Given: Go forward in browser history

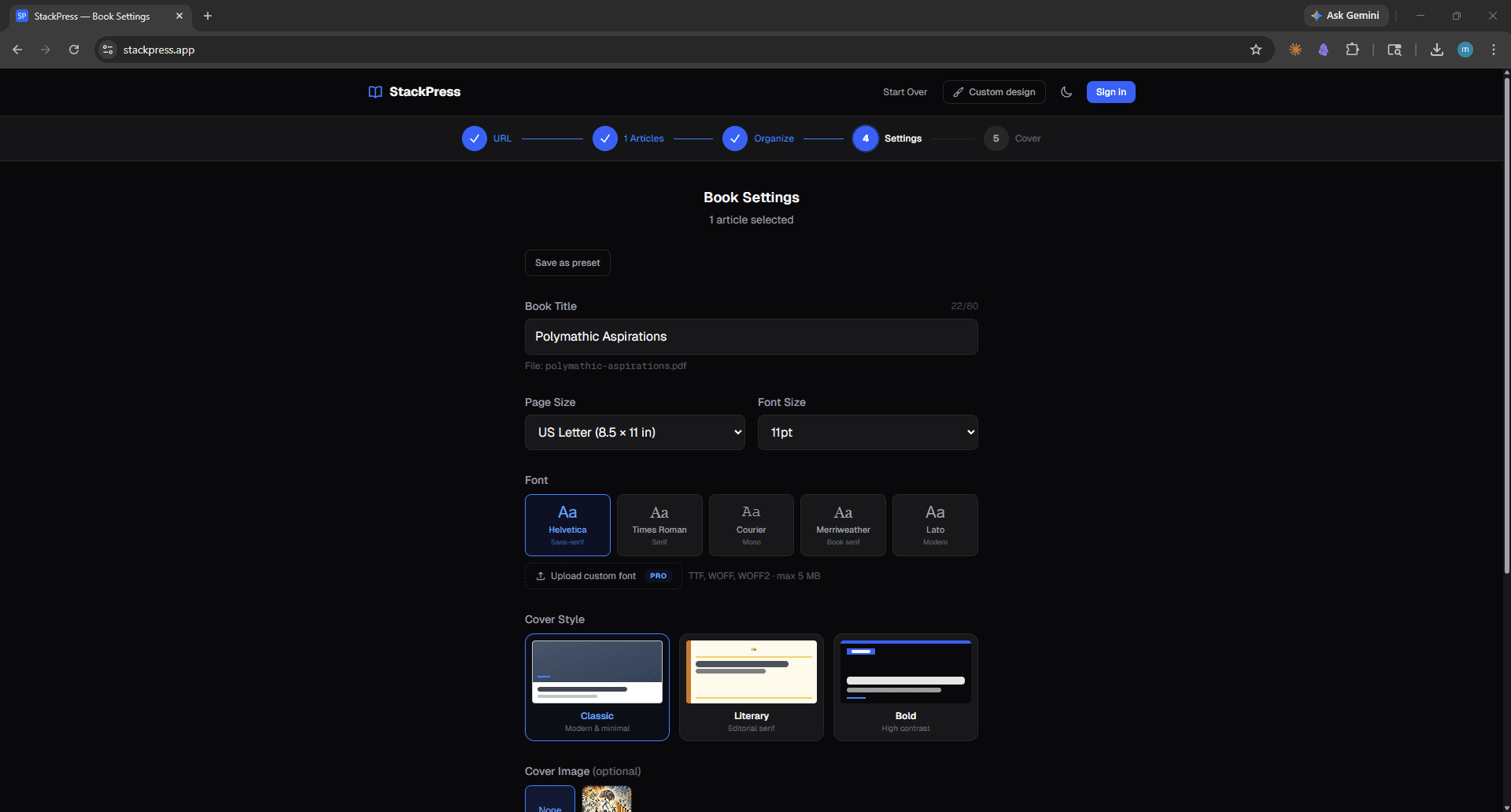Looking at the screenshot, I should point(46,50).
